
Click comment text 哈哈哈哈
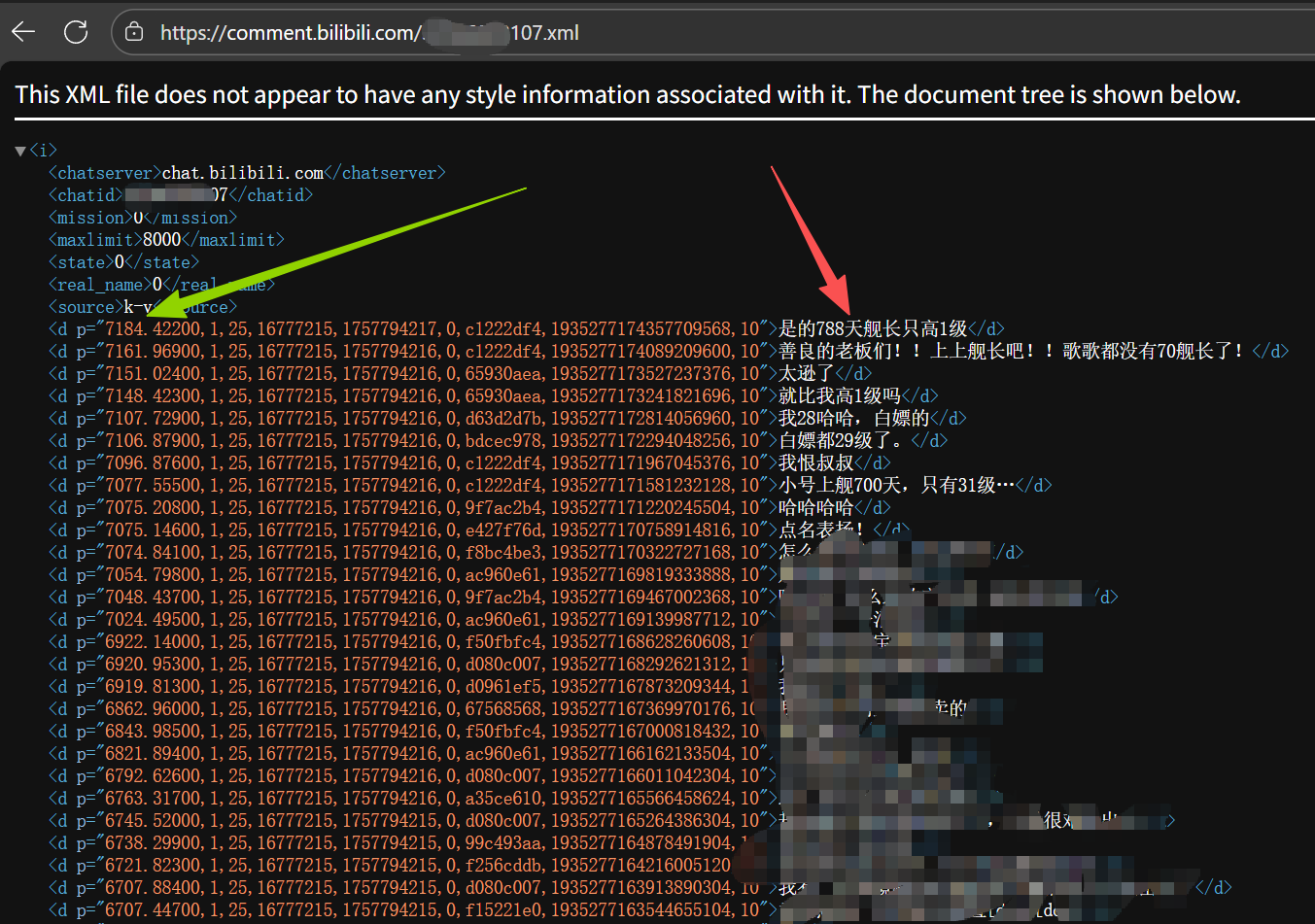816,508
